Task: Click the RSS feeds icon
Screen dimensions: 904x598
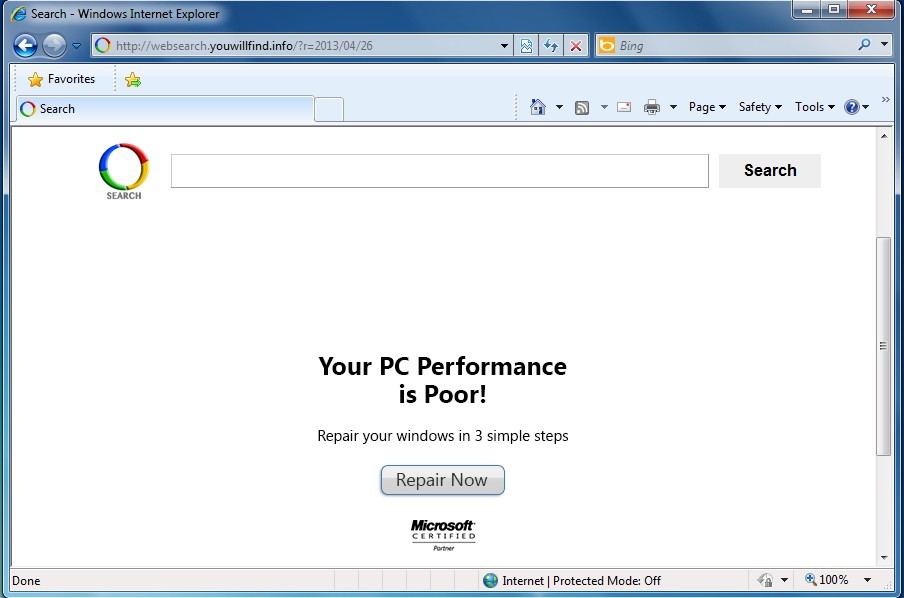Action: click(582, 107)
